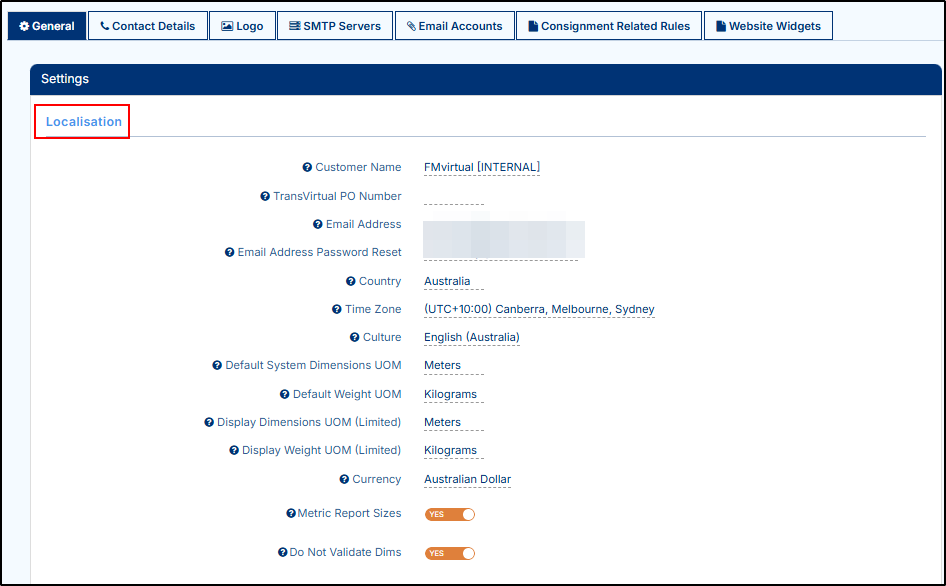Click help icon beside Default Weight UOM
Image resolution: width=946 pixels, height=586 pixels.
click(285, 395)
